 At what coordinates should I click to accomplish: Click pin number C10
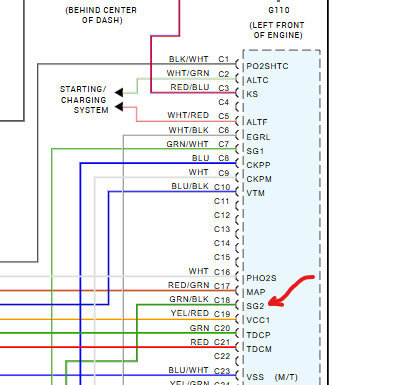(x=222, y=187)
